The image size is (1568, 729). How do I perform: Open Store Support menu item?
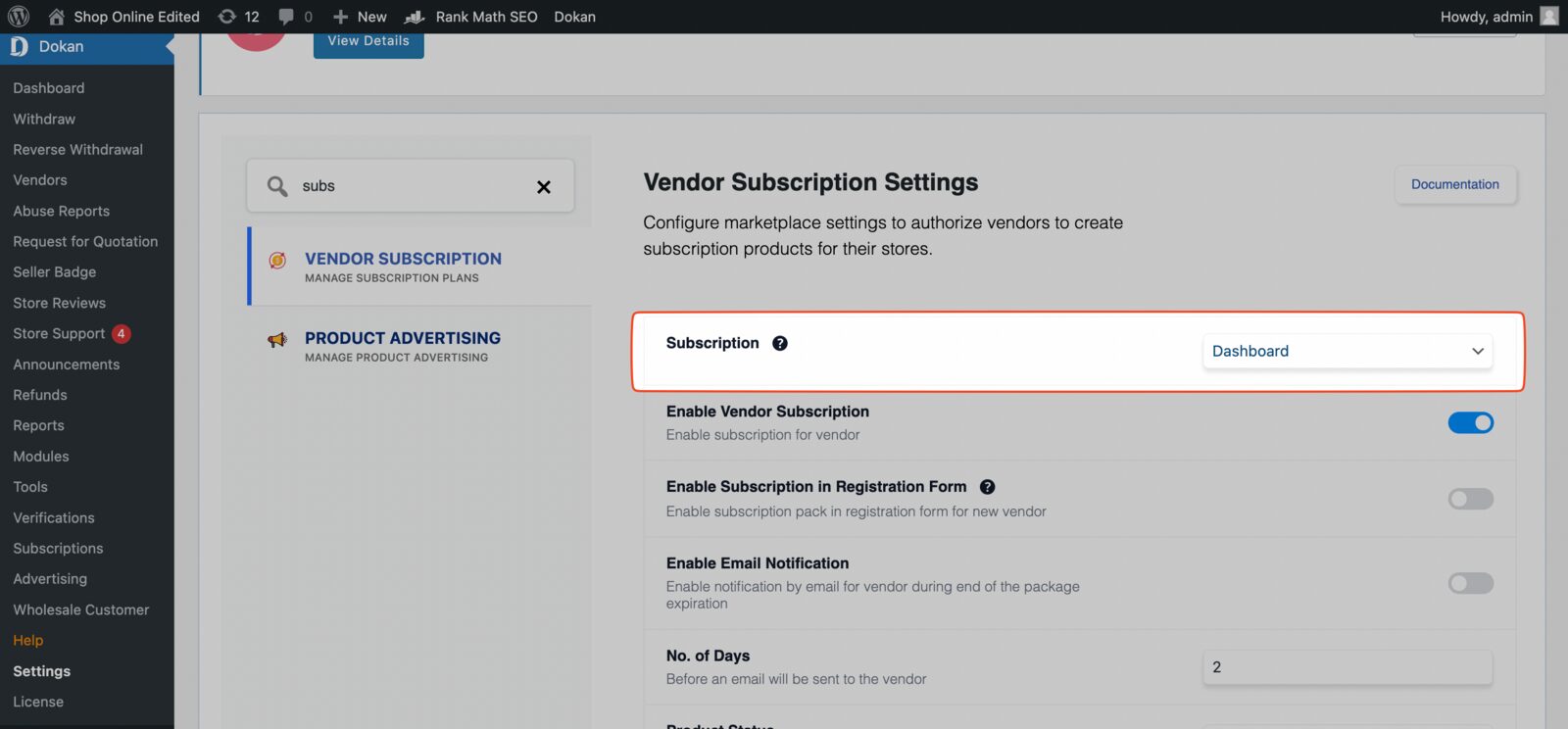click(59, 333)
